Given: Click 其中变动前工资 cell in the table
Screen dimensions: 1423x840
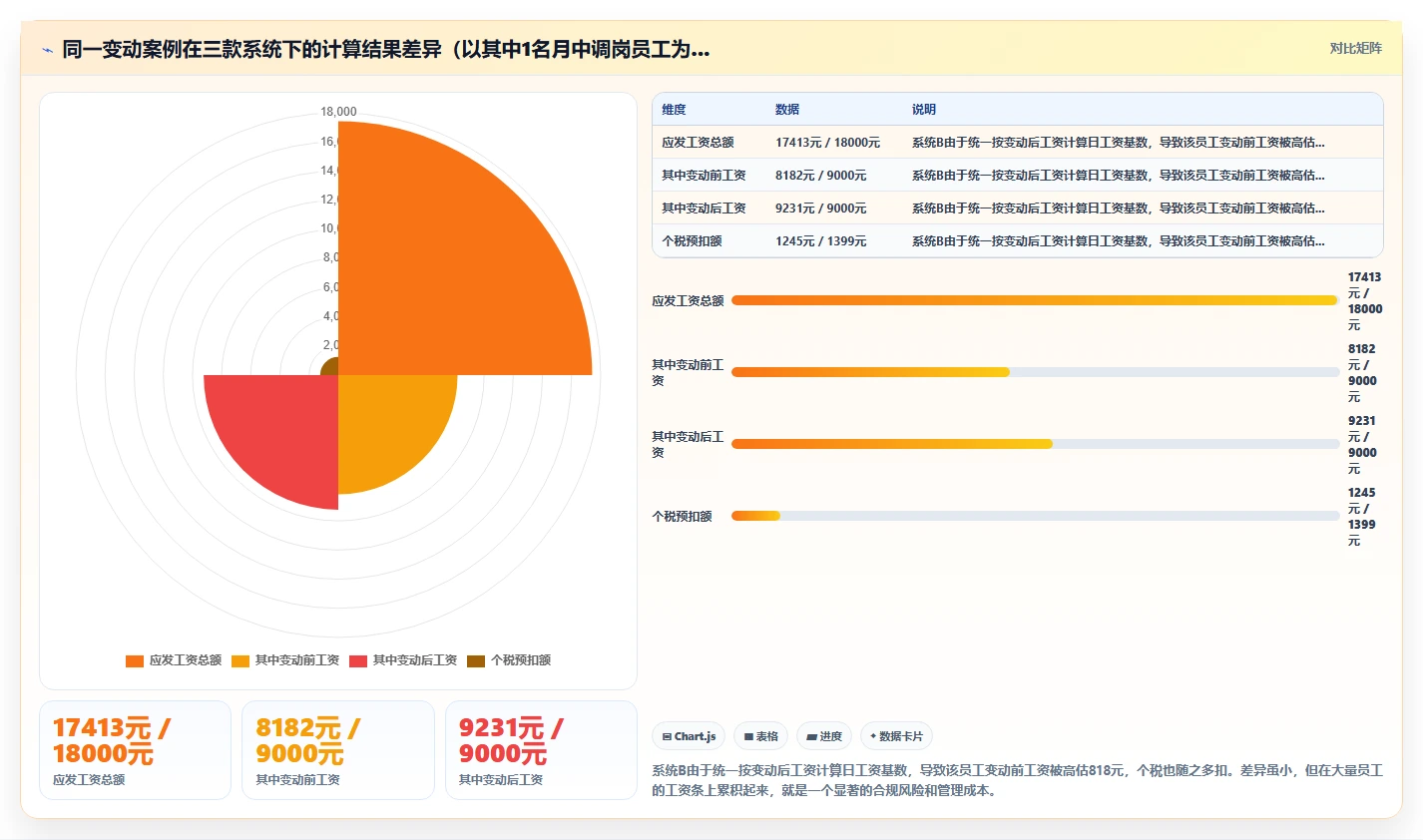Looking at the screenshot, I should pyautogui.click(x=704, y=176).
